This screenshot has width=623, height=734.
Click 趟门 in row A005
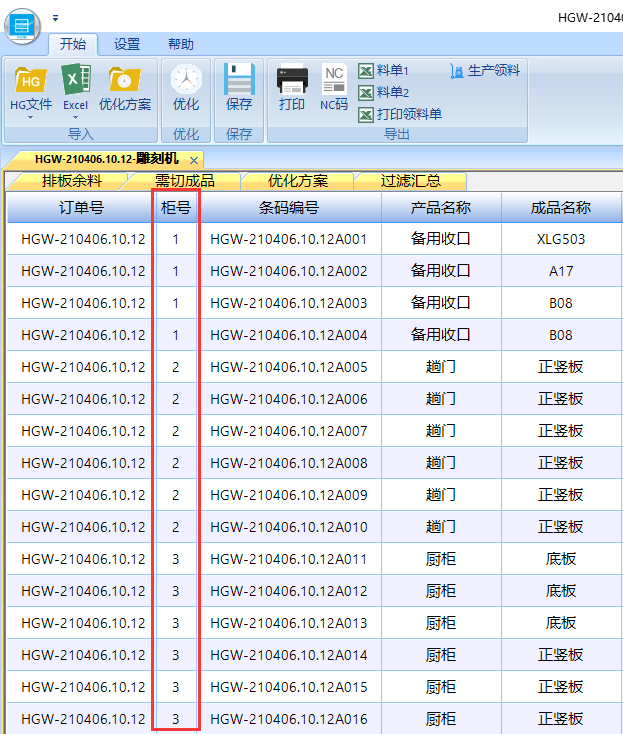pos(441,367)
